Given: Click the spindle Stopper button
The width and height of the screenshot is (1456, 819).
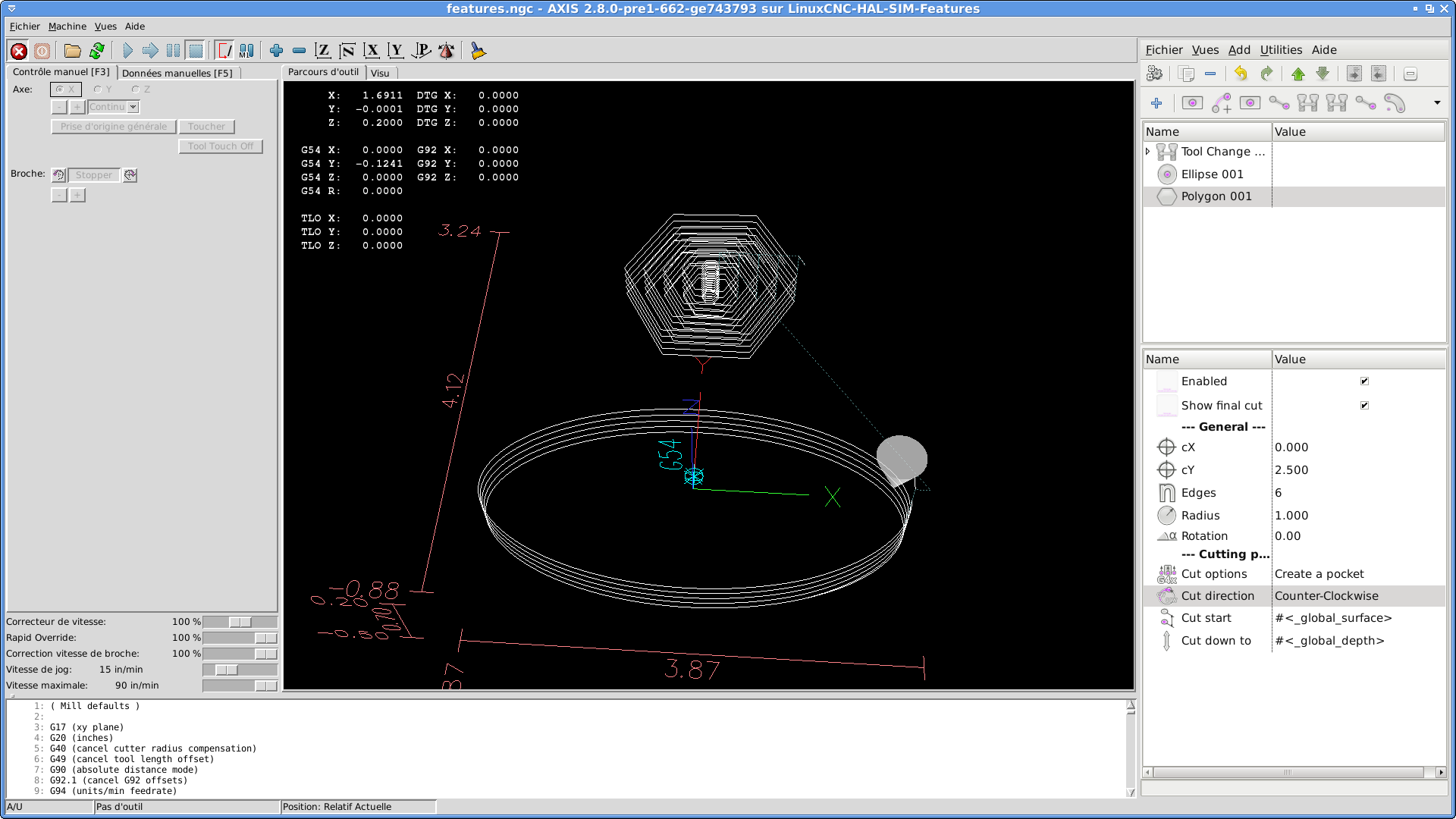Looking at the screenshot, I should tap(94, 175).
